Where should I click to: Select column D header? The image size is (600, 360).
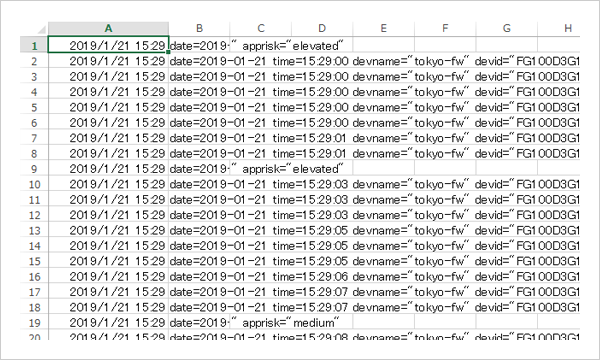coord(322,28)
